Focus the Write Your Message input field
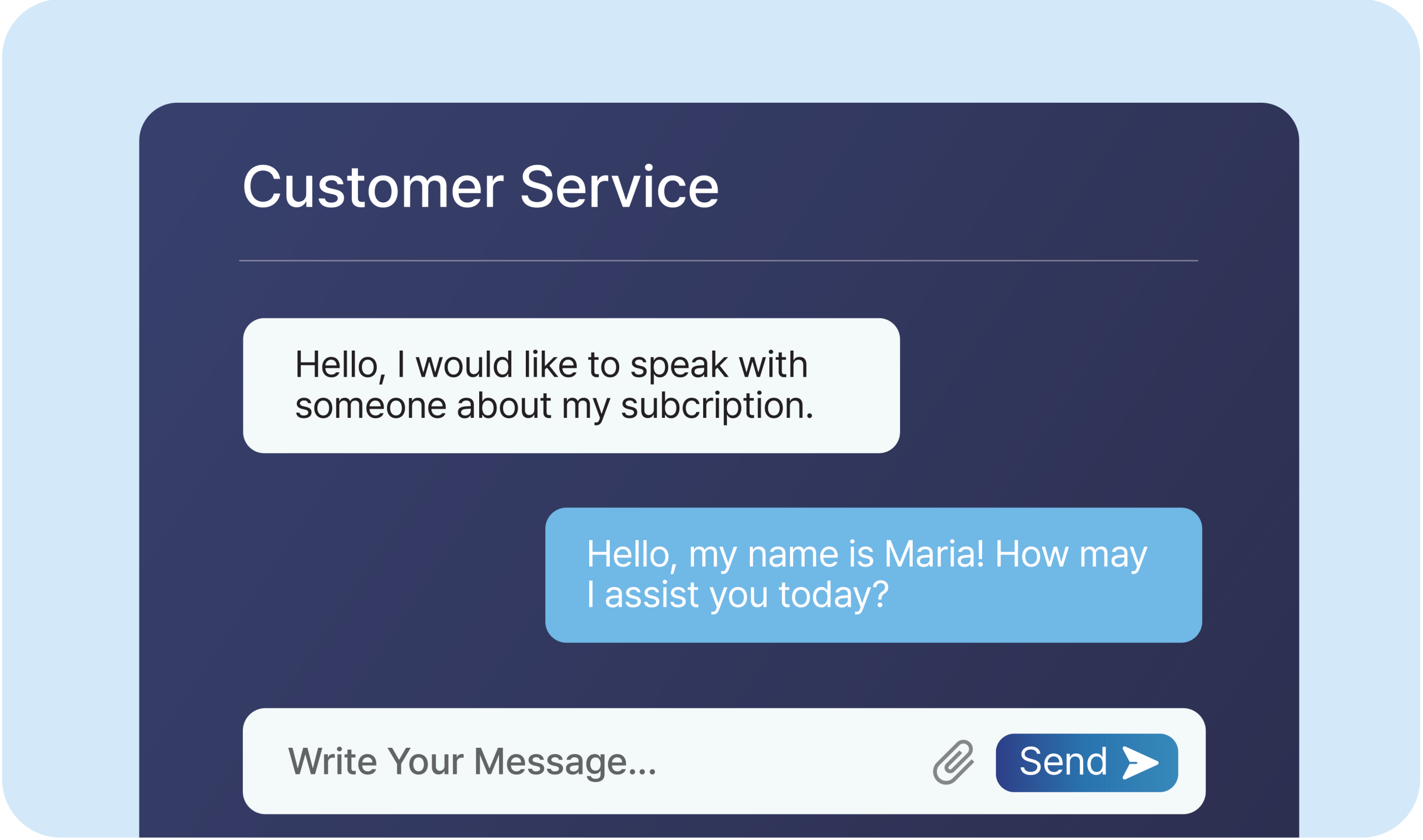Image resolution: width=1423 pixels, height=840 pixels. click(724, 762)
